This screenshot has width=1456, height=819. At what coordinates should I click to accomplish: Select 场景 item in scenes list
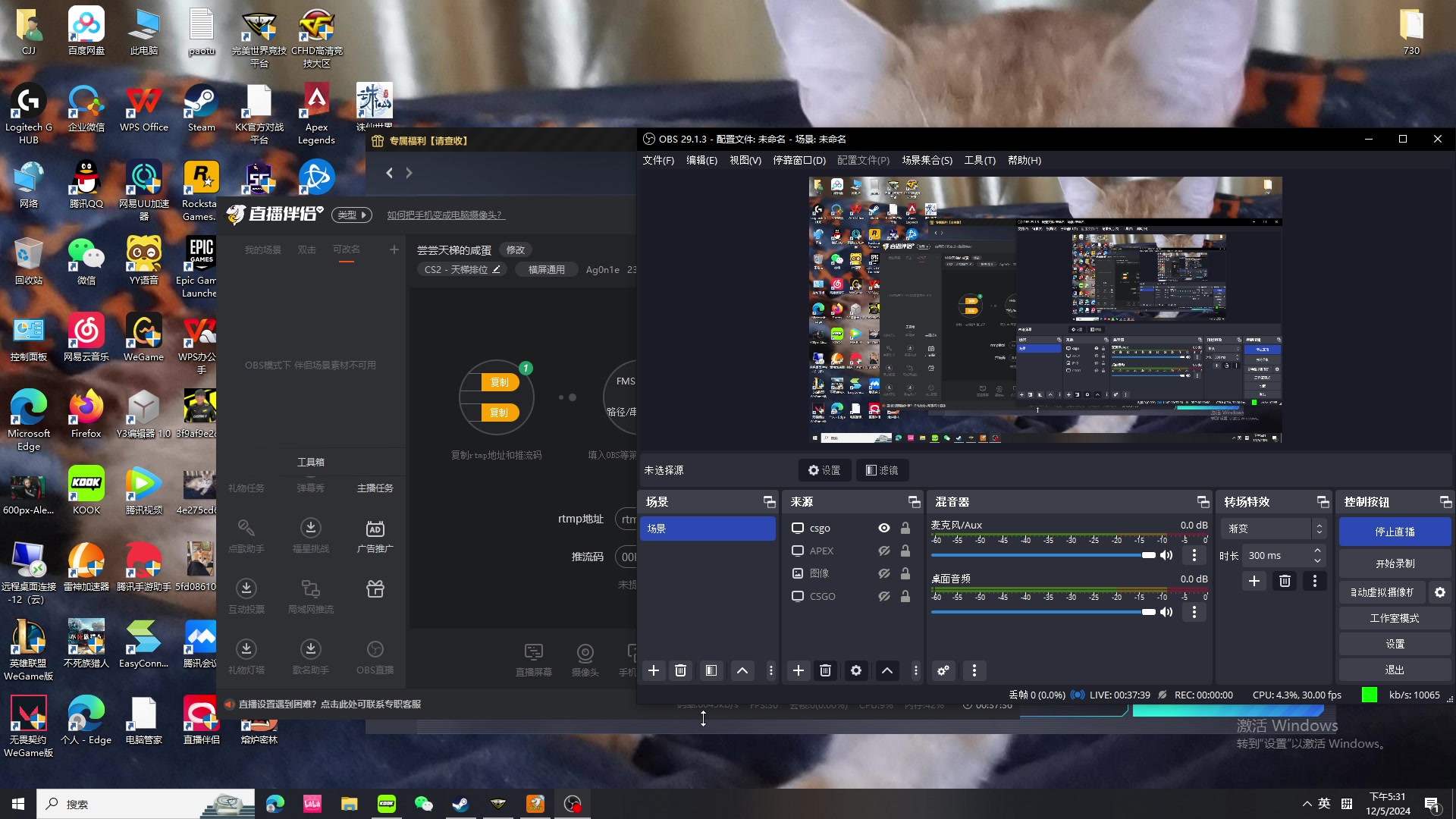pyautogui.click(x=708, y=529)
